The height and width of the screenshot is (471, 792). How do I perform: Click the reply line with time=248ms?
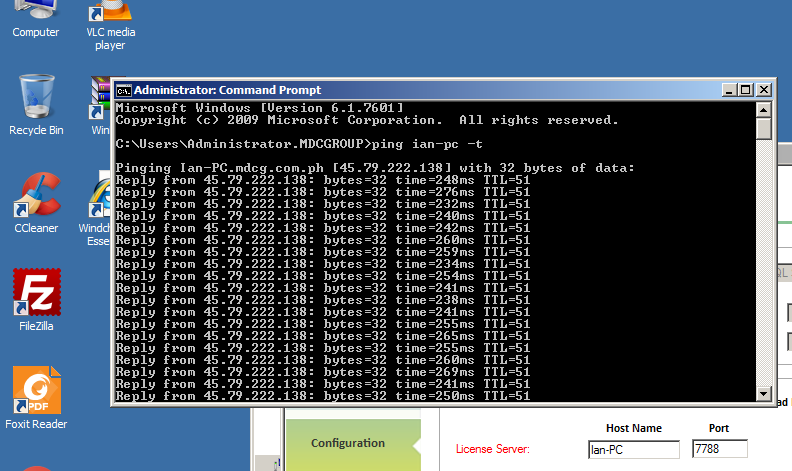click(323, 180)
